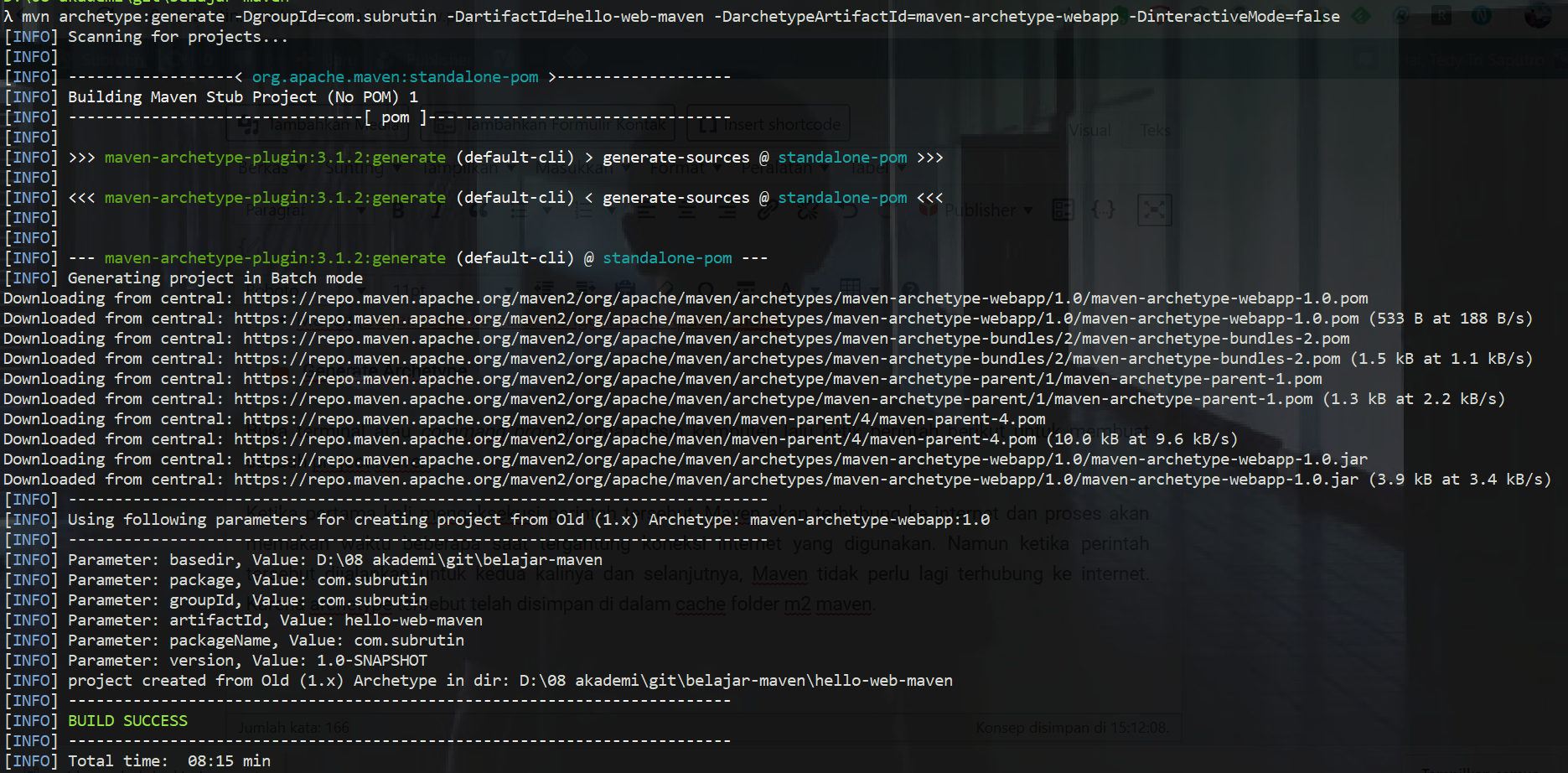Screen dimensions: 1568x773
Task: Switch to the Visual editor tab
Action: (1089, 131)
